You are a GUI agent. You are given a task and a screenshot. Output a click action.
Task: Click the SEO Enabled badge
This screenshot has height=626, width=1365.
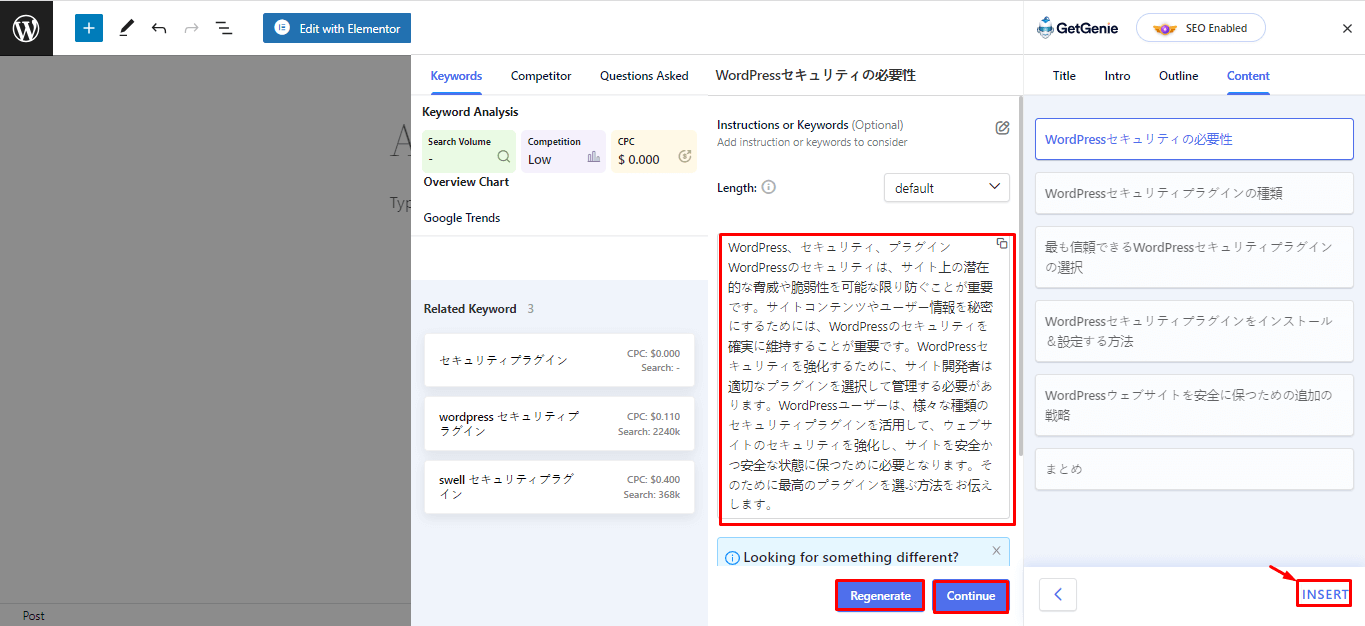tap(1201, 28)
